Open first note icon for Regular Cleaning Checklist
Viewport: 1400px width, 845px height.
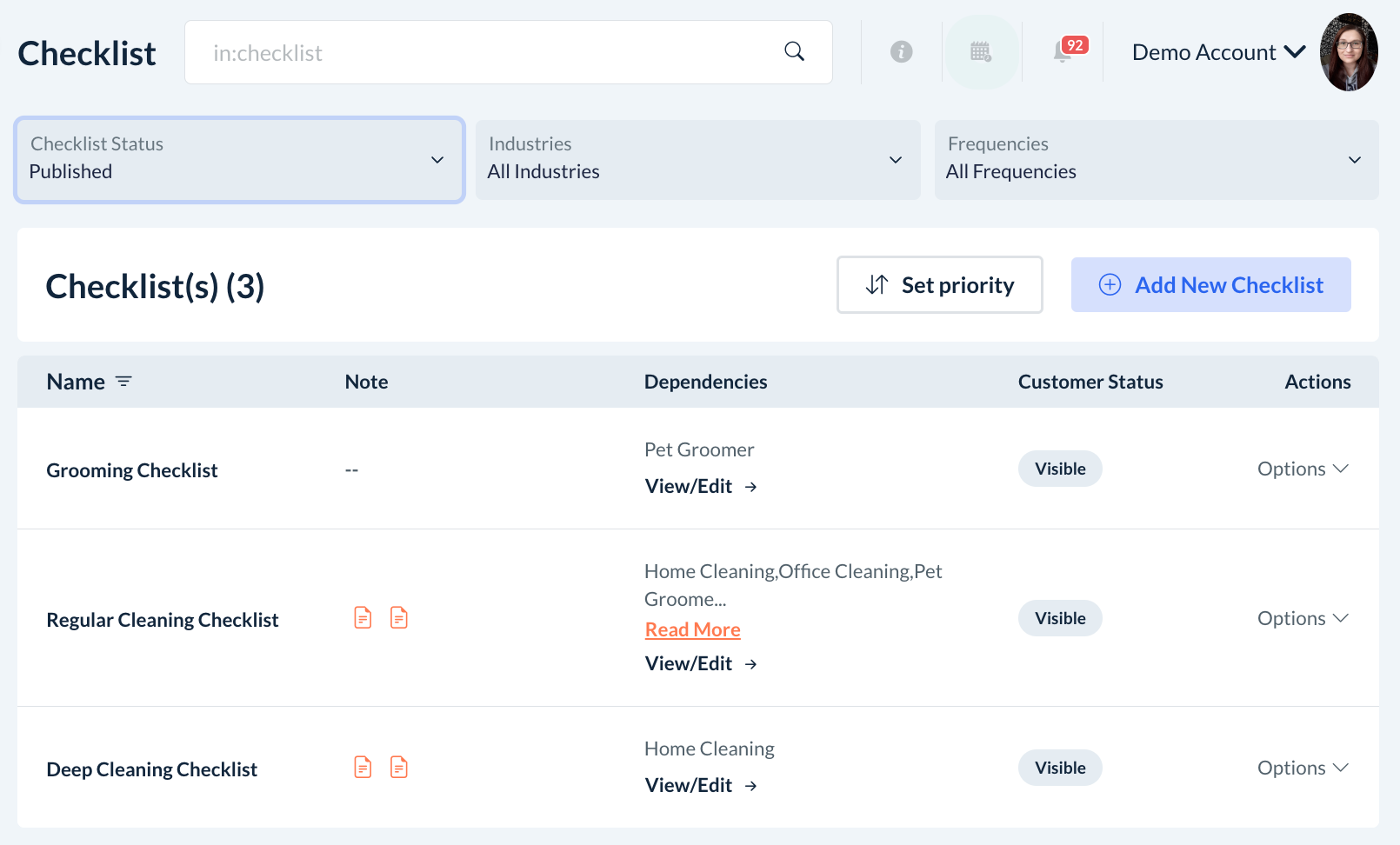tap(363, 618)
